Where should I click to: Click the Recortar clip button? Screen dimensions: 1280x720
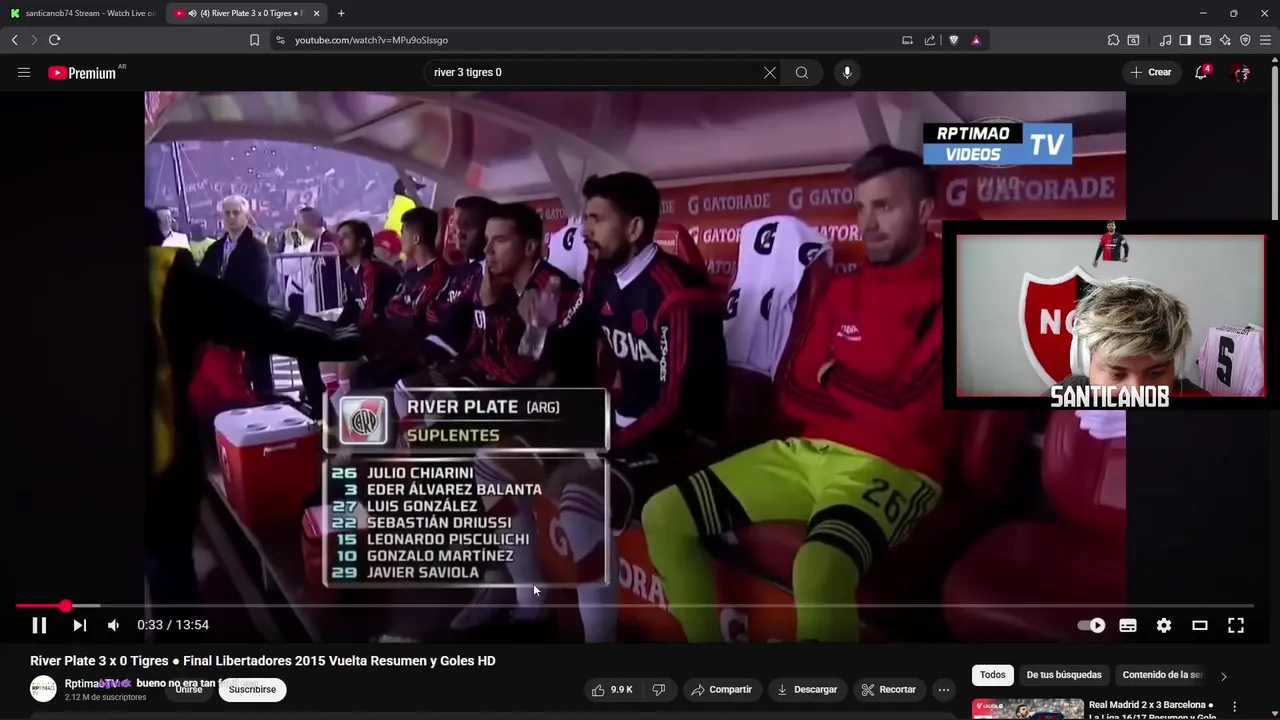888,689
